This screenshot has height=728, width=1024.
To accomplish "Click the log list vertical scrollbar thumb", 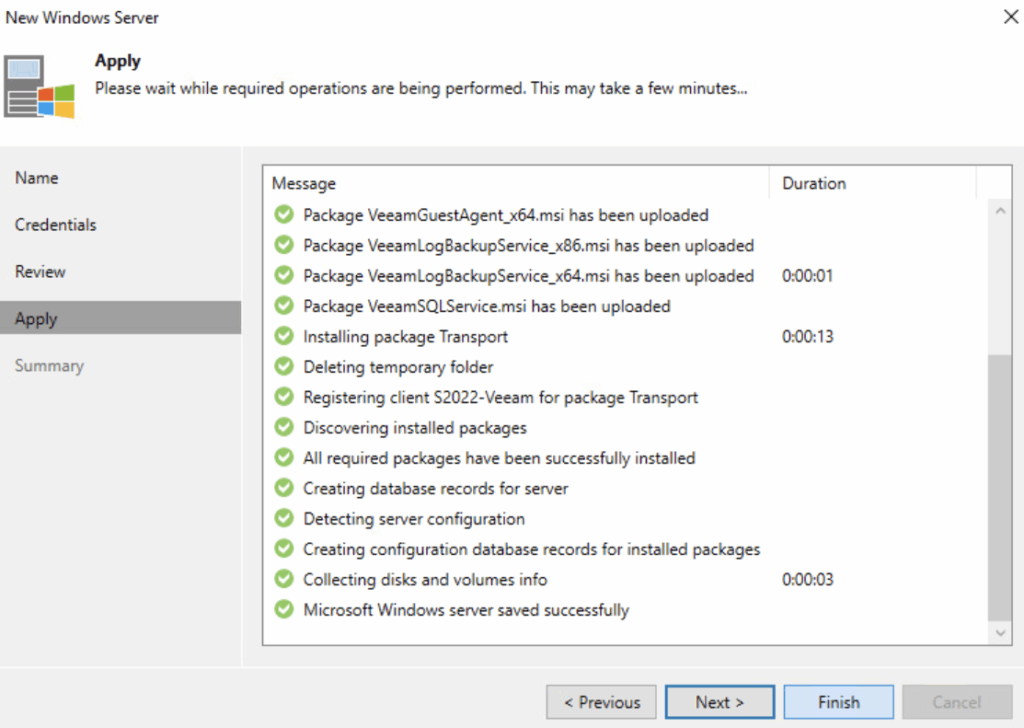I will point(1000,487).
